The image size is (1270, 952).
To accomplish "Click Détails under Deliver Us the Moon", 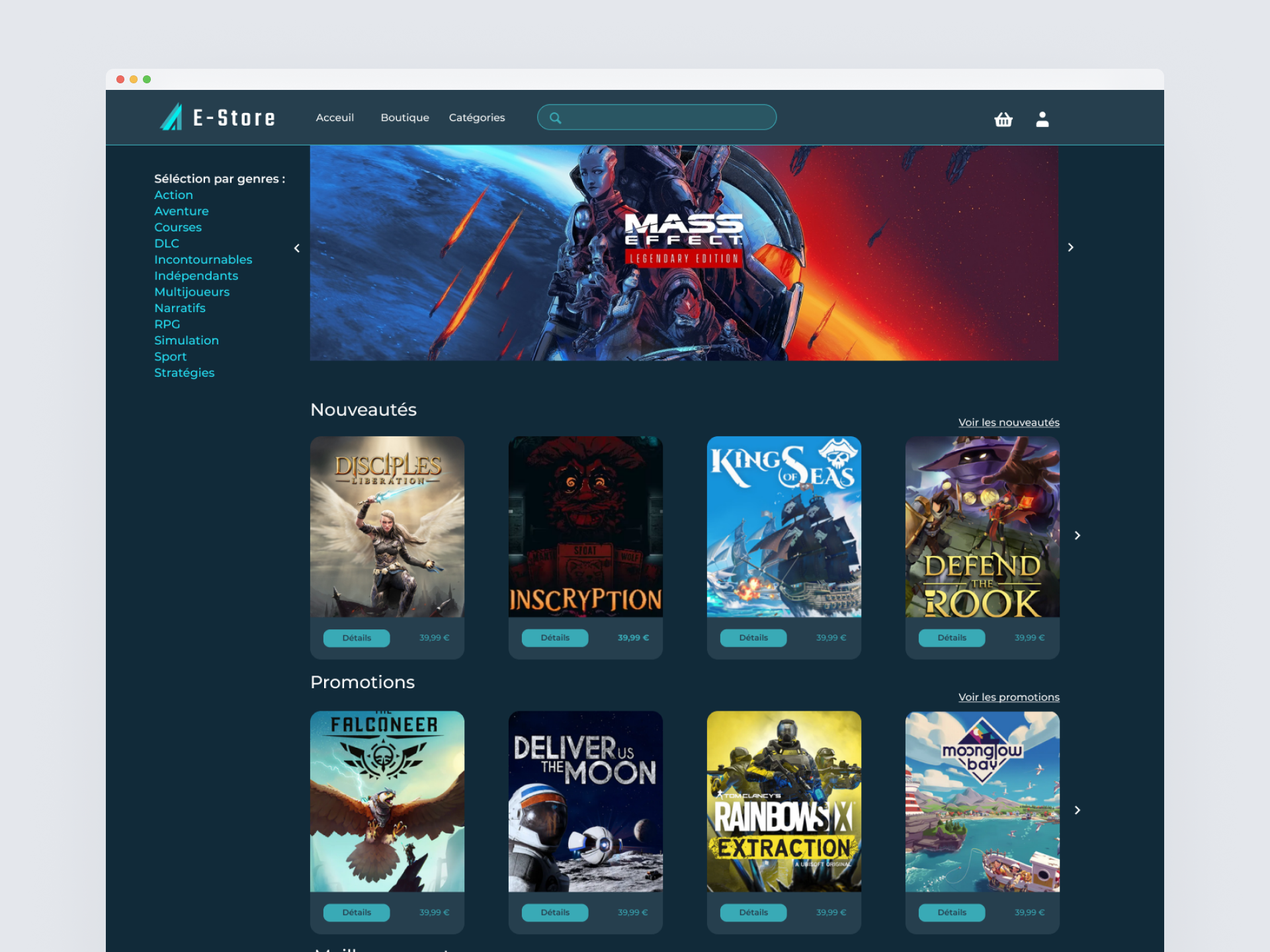I will click(555, 912).
